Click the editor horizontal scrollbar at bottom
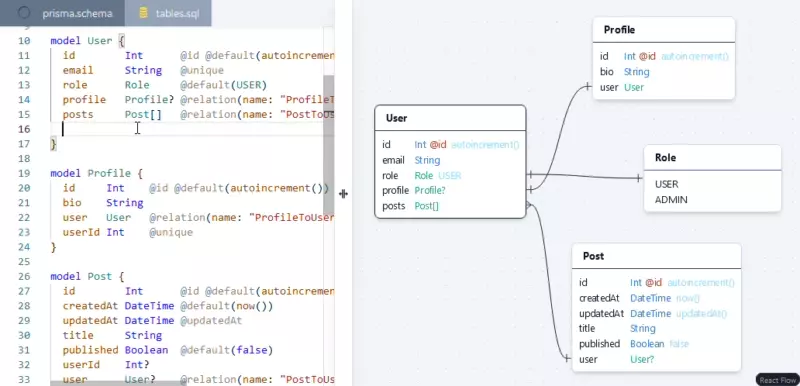The height and width of the screenshot is (386, 800). (115, 382)
